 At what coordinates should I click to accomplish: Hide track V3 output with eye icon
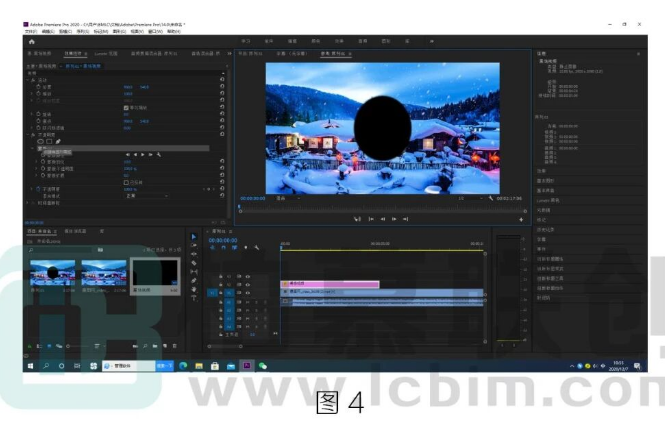click(248, 276)
